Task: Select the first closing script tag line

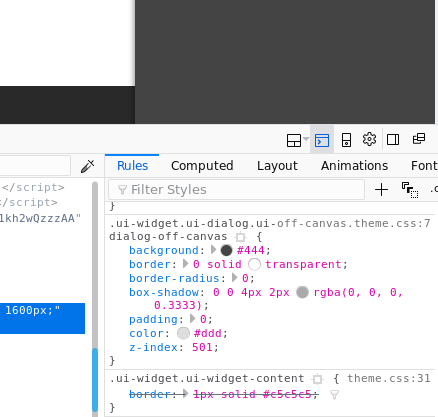Action: click(x=33, y=187)
